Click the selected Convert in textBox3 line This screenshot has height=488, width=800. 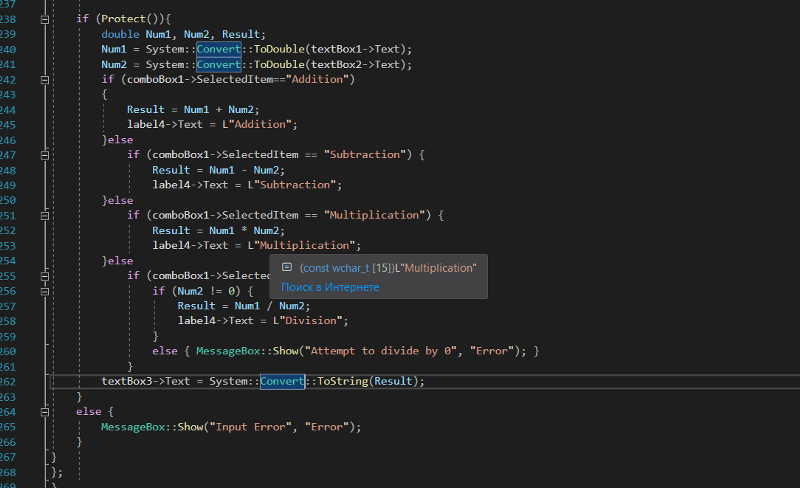pyautogui.click(x=282, y=381)
